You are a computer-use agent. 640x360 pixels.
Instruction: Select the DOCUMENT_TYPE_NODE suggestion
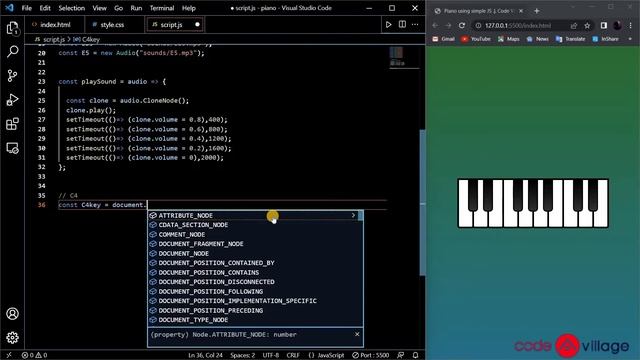(x=255, y=320)
